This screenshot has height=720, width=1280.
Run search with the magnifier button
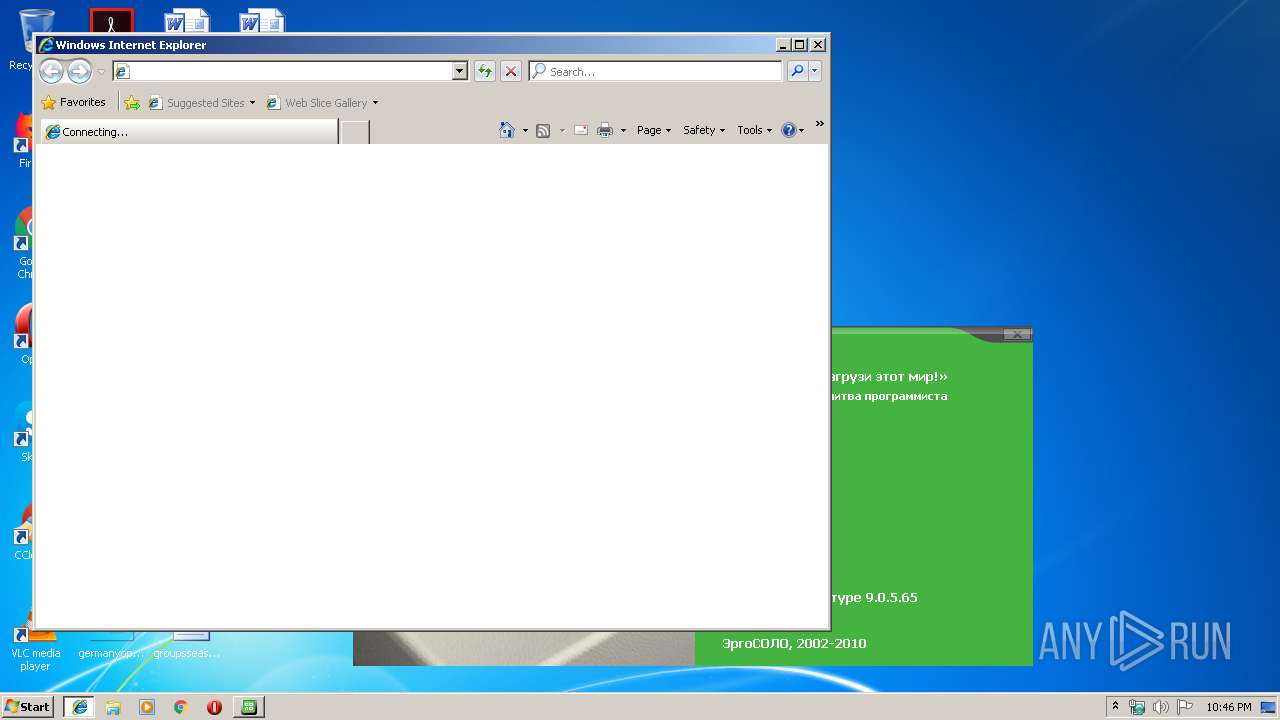797,71
